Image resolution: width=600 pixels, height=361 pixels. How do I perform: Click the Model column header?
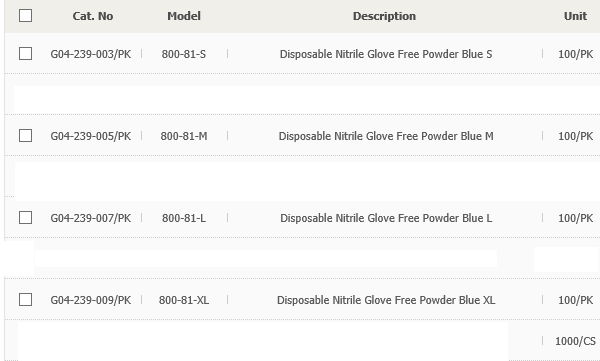pyautogui.click(x=184, y=16)
